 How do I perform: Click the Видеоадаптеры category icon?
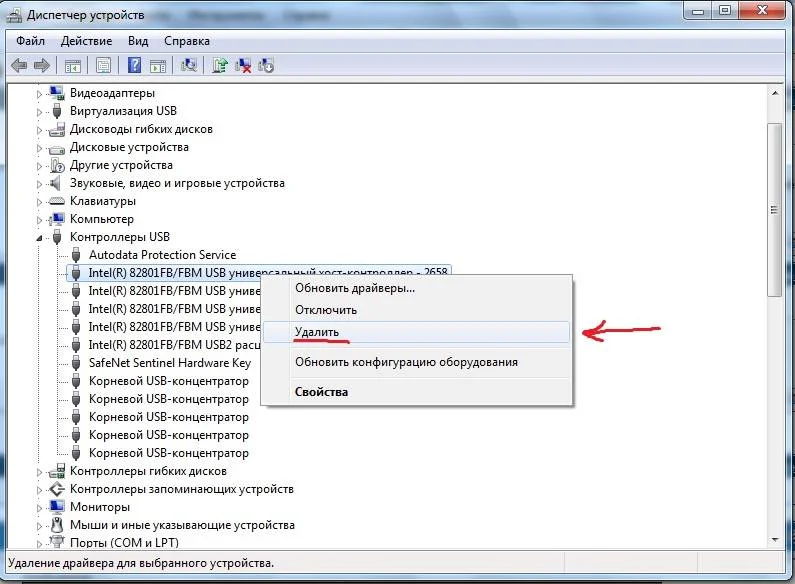(x=57, y=93)
